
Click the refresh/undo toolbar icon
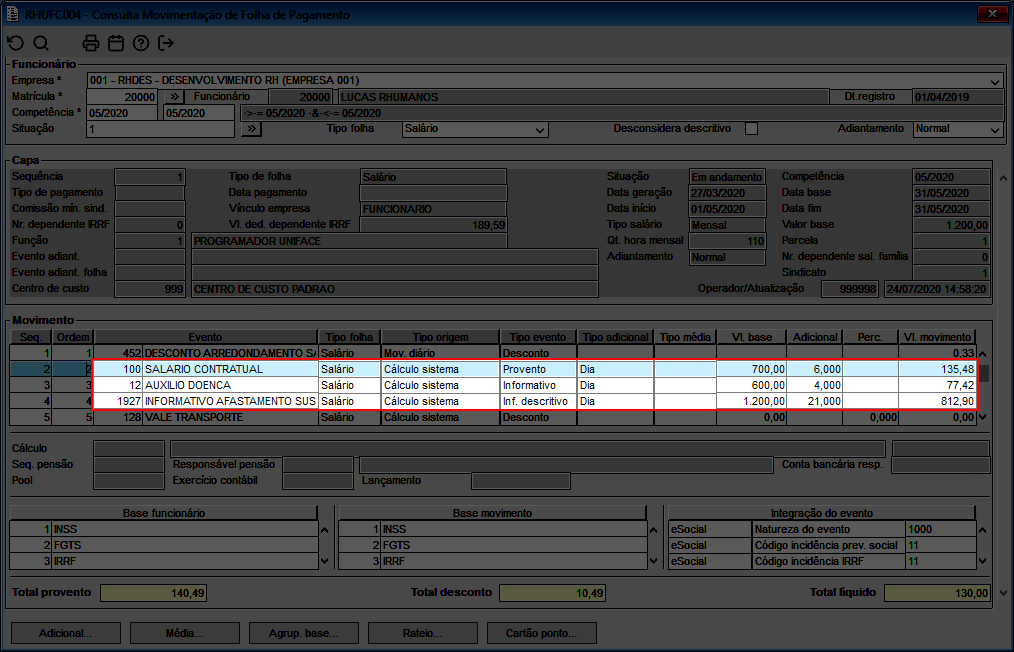pyautogui.click(x=16, y=43)
